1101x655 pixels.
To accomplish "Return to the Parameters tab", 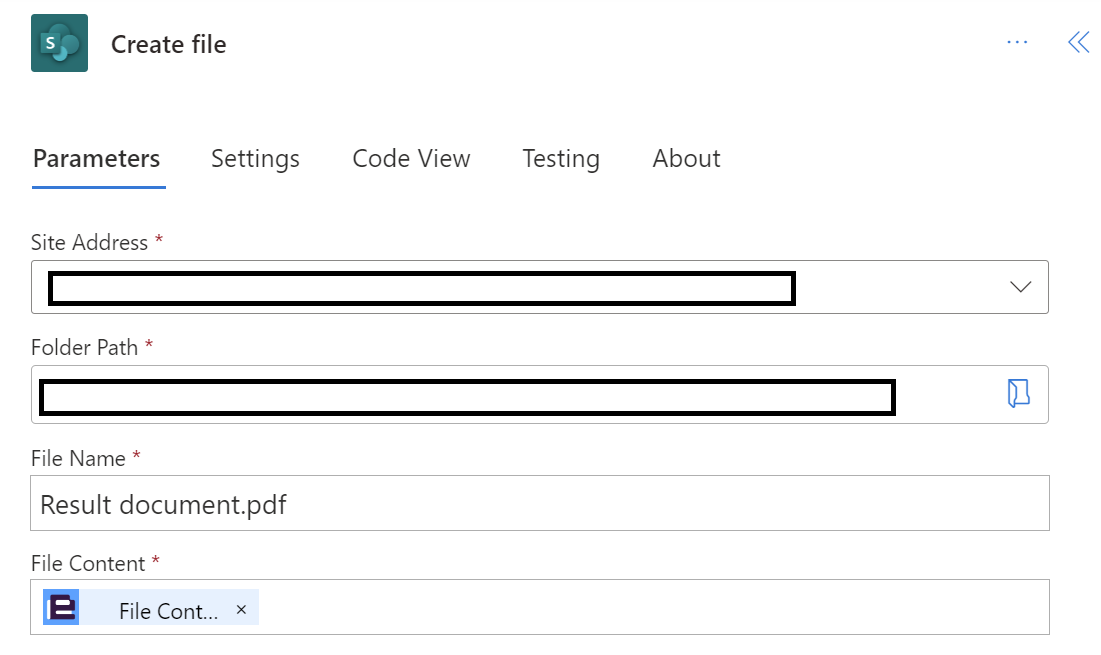I will tap(97, 158).
